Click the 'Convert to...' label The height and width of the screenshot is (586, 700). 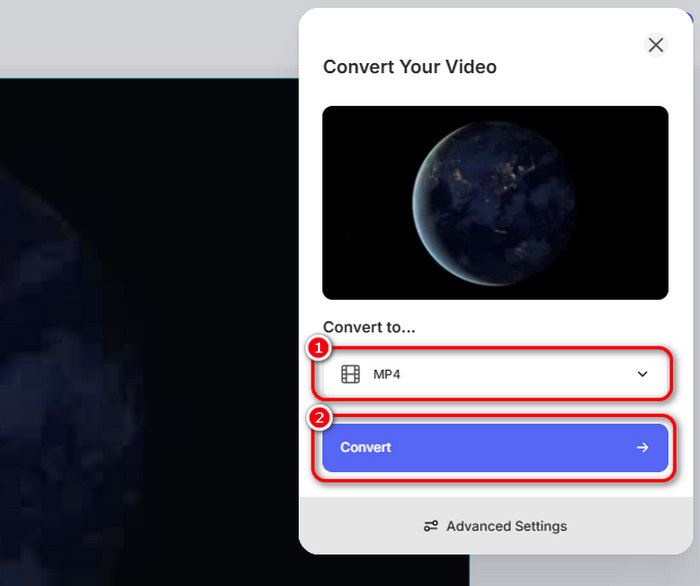pos(369,327)
